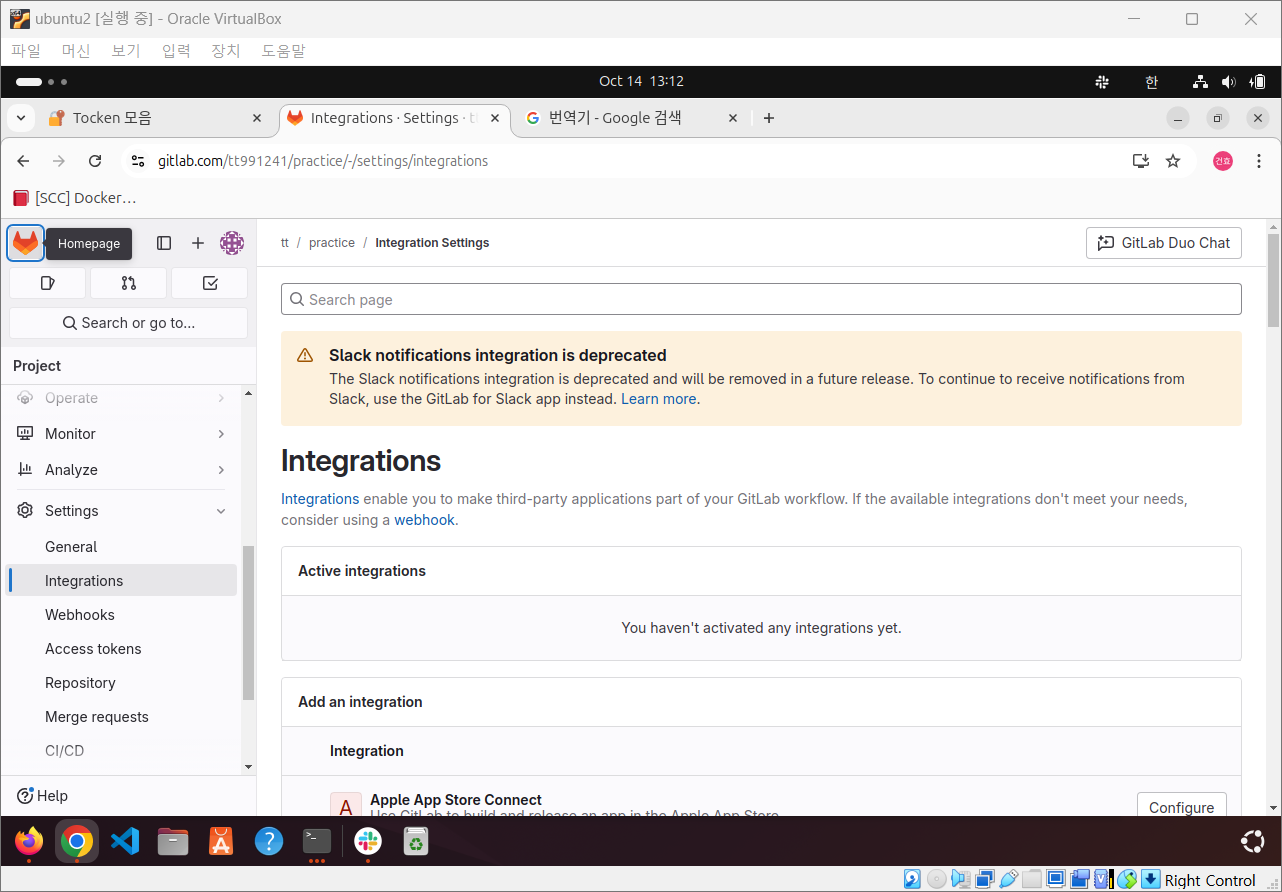
Task: Collapse the Settings sidebar section
Action: tap(123, 511)
